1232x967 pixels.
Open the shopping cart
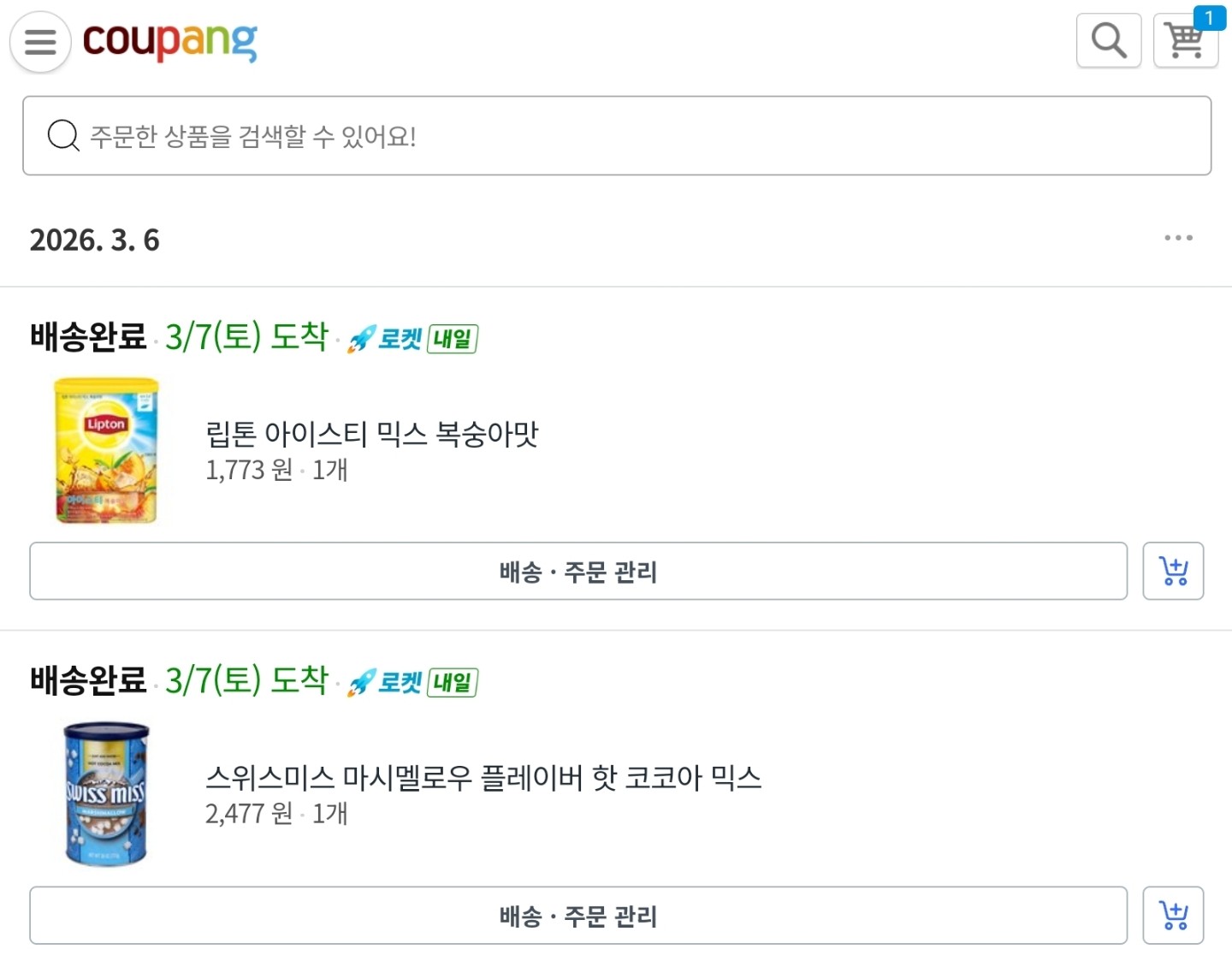click(x=1185, y=40)
